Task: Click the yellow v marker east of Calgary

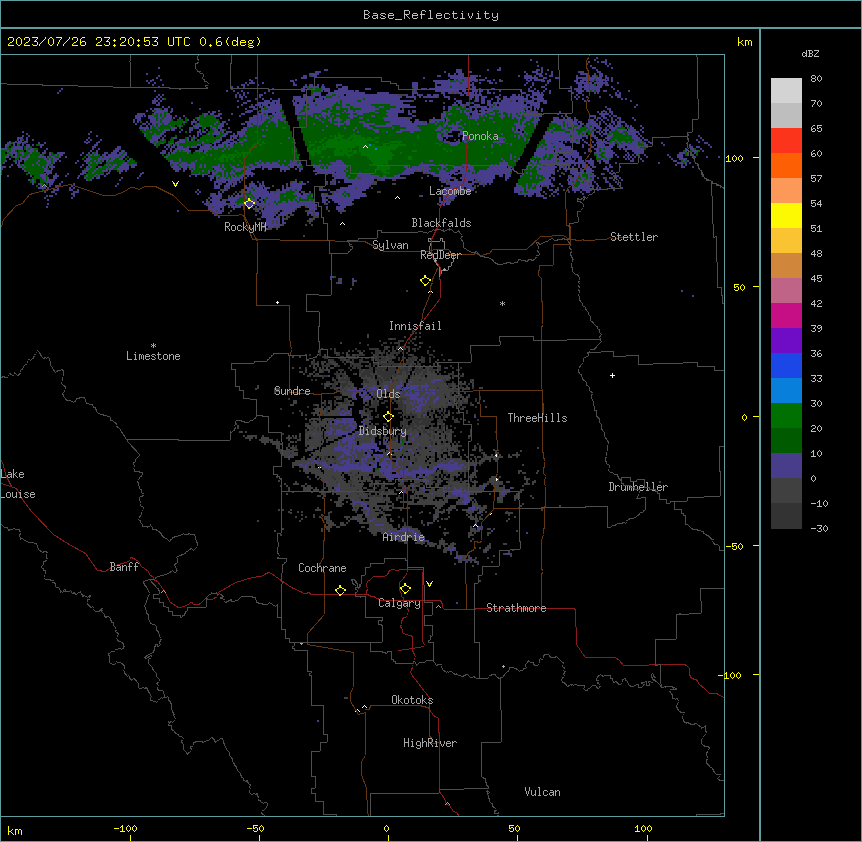Action: [429, 584]
